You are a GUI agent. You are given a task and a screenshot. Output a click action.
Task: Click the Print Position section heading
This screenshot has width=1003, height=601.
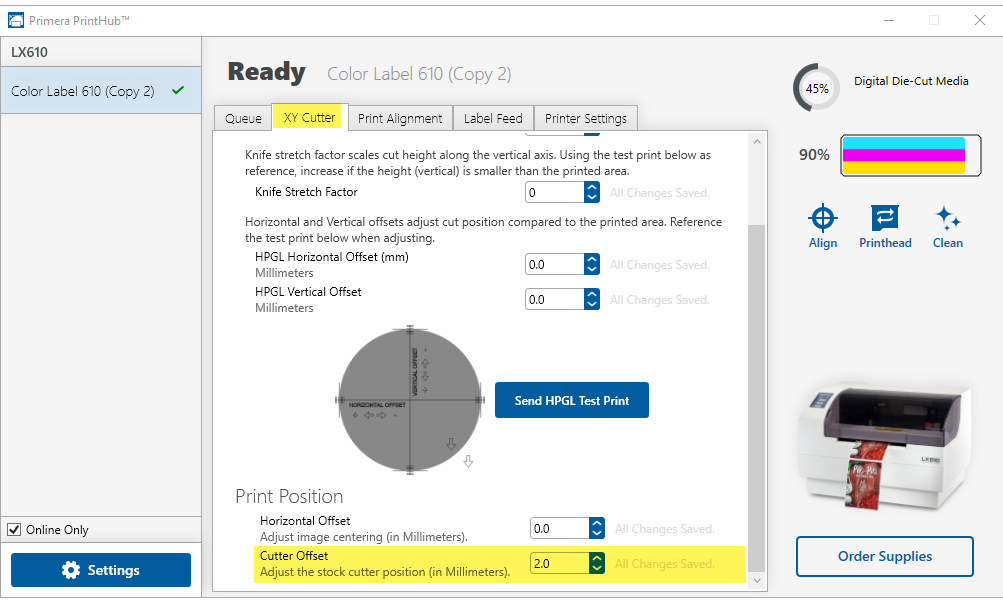click(289, 496)
